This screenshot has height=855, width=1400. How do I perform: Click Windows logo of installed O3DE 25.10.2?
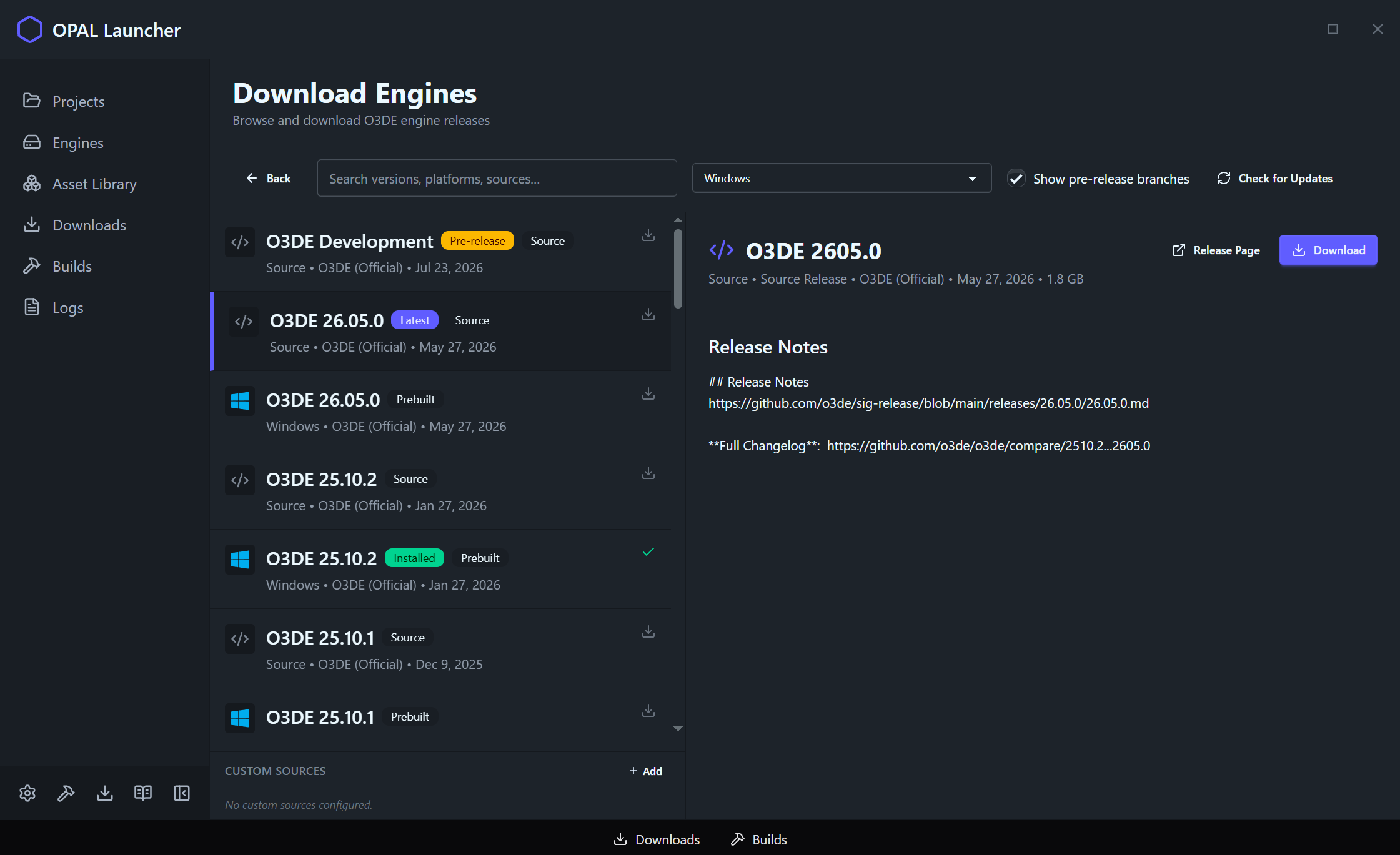click(240, 560)
